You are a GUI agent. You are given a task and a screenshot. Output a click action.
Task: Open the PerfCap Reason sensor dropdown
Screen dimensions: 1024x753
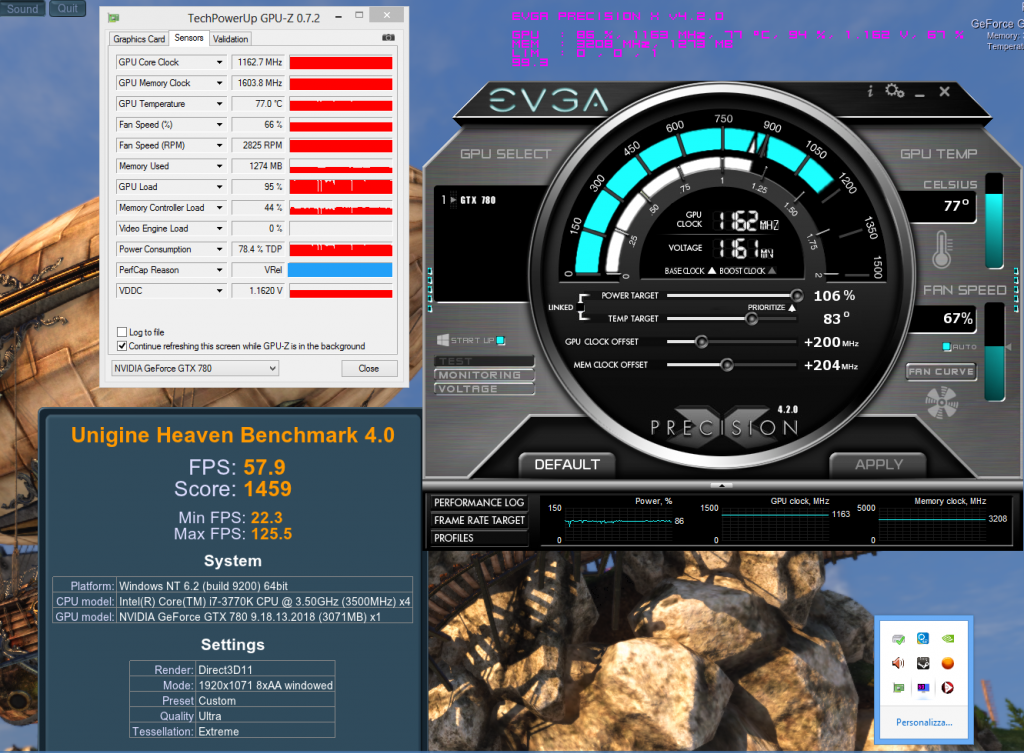coord(219,270)
